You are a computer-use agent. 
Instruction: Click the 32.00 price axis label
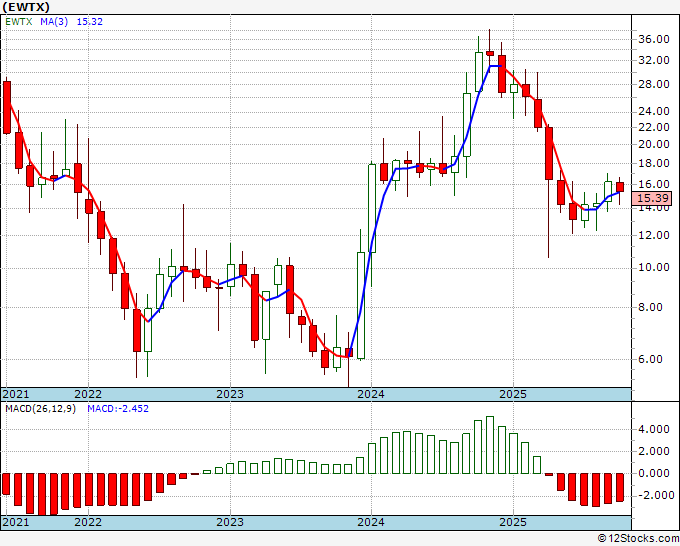[x=654, y=60]
